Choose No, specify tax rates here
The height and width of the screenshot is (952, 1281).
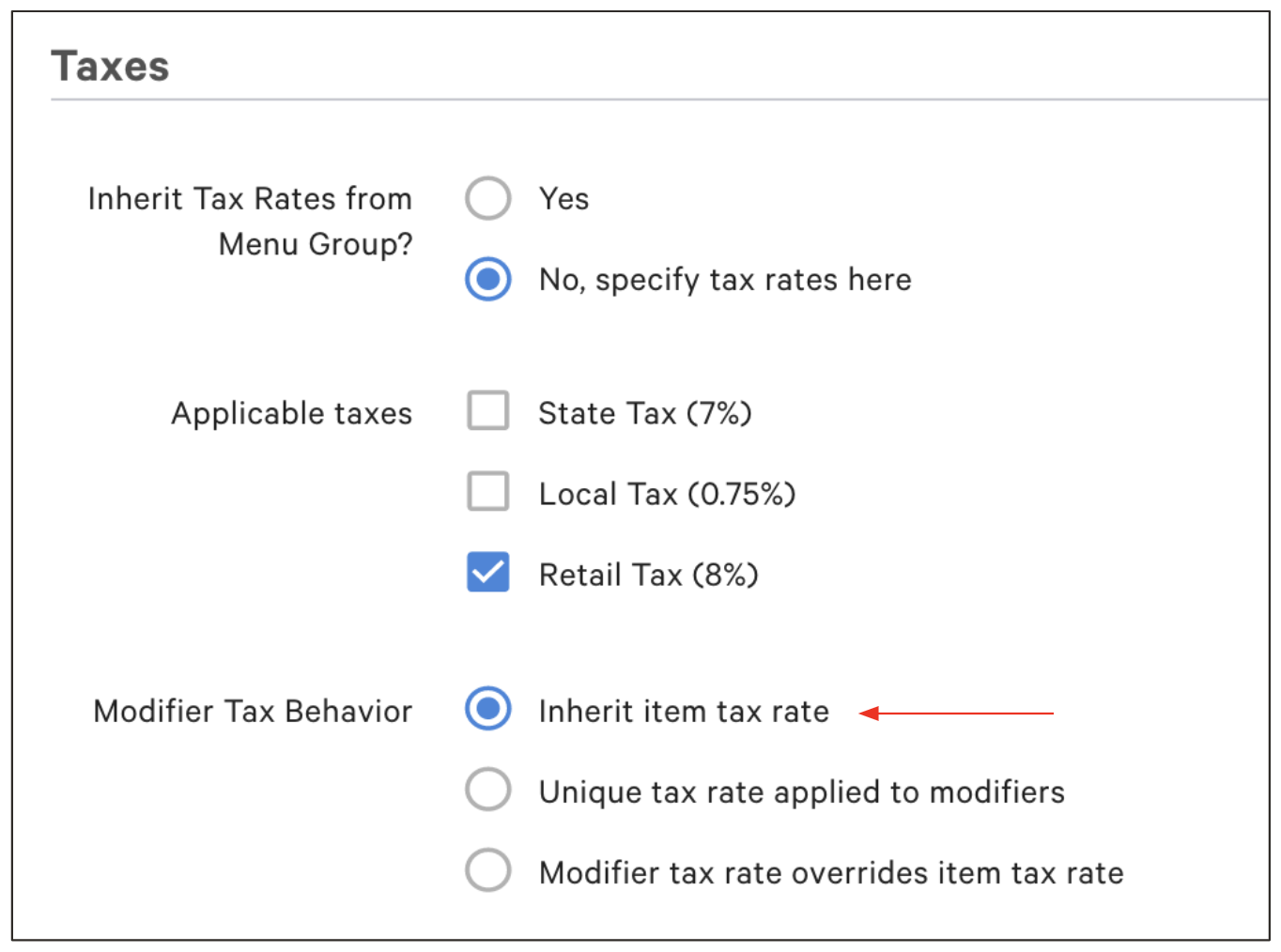point(487,279)
